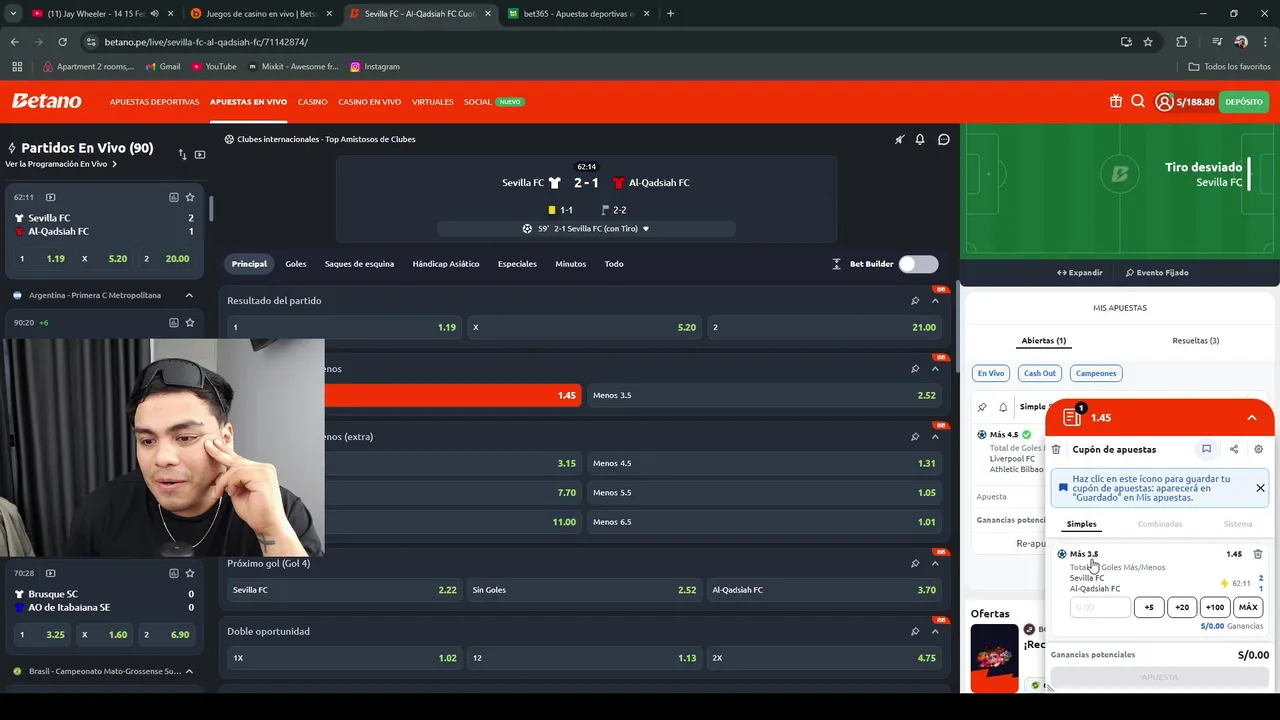Open Ver la Programación En Vivo link

click(x=60, y=164)
